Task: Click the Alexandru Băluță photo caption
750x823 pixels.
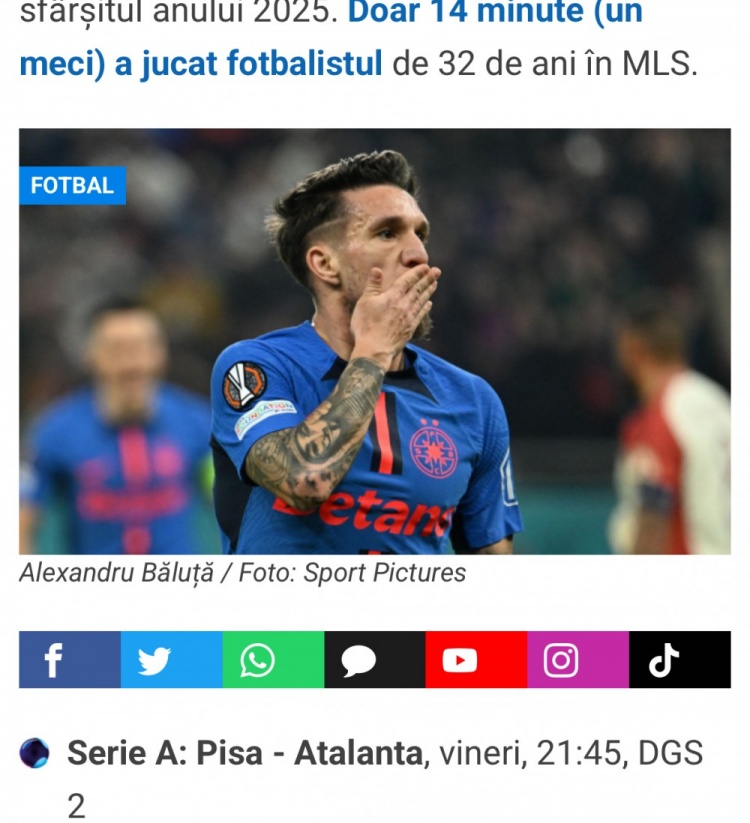Action: (242, 573)
